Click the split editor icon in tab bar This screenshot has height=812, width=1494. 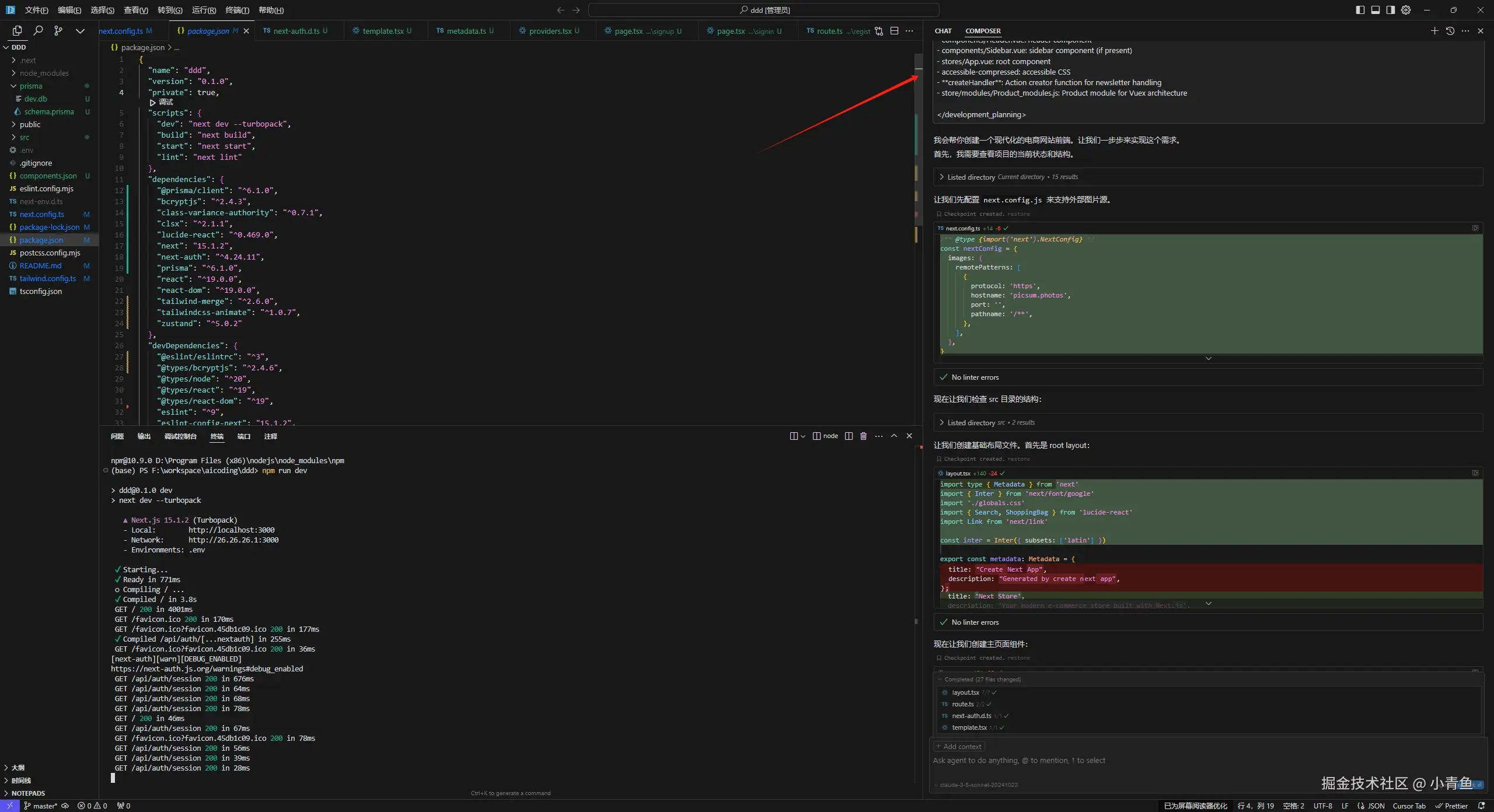[x=894, y=31]
